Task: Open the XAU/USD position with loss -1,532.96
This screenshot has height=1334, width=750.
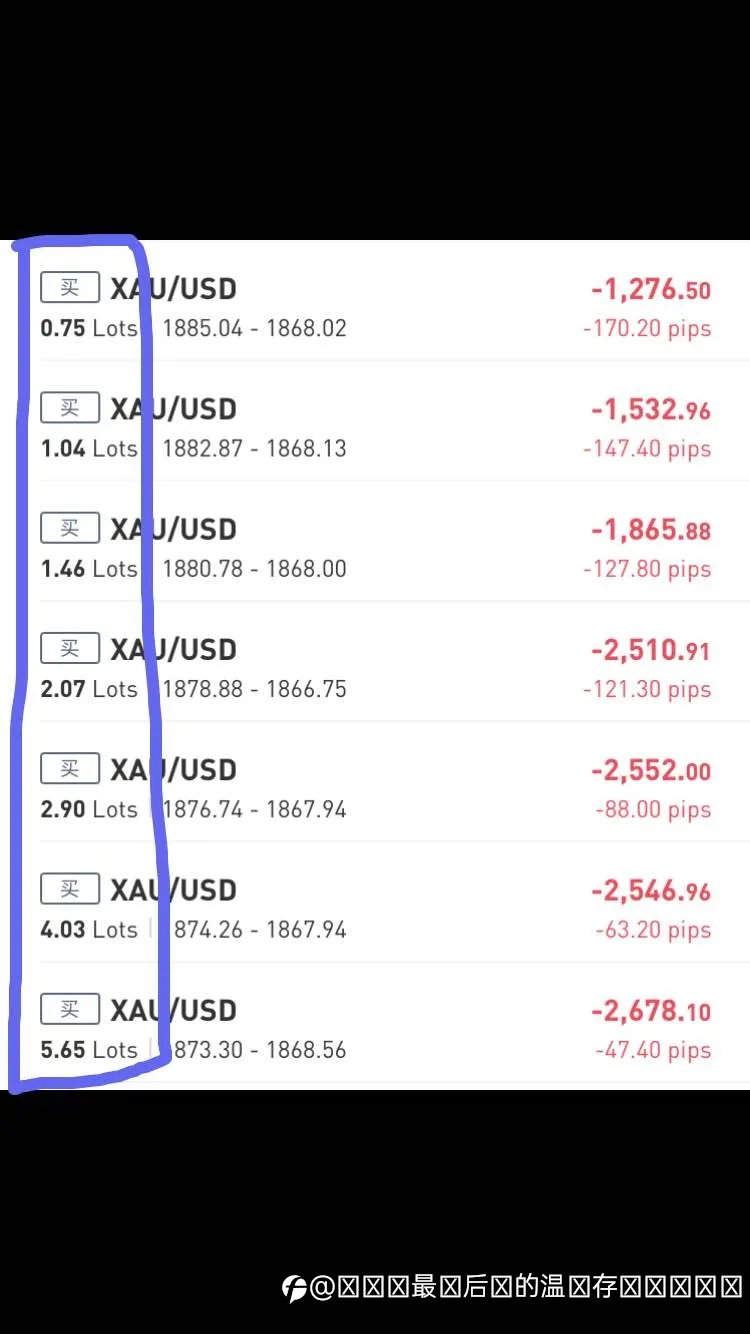Action: (x=375, y=421)
